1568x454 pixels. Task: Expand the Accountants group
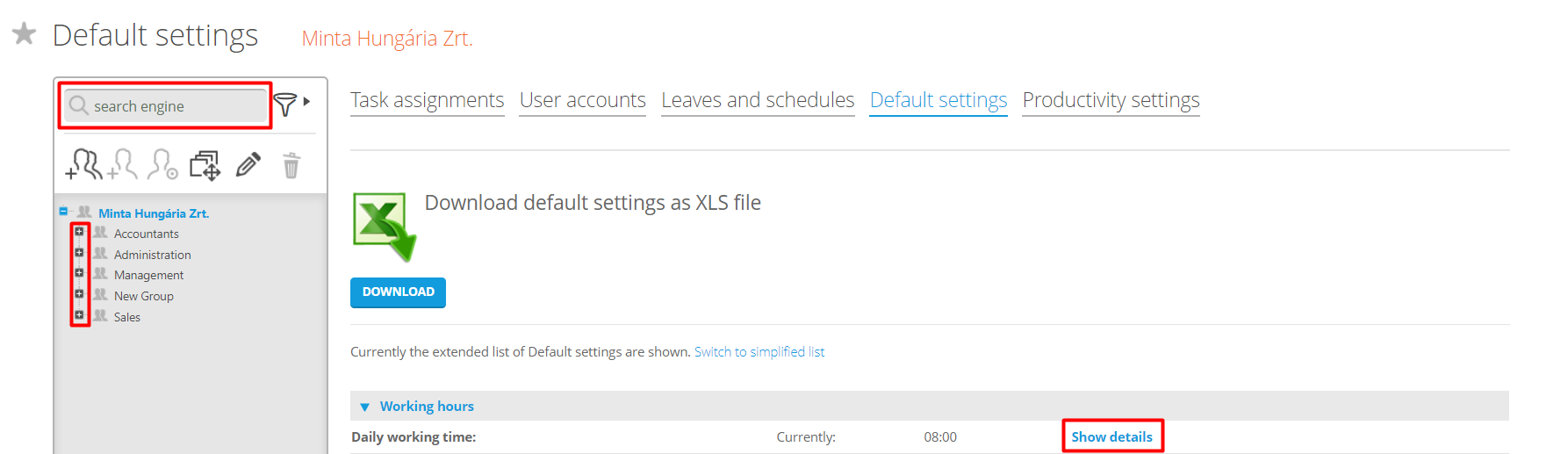coord(79,232)
